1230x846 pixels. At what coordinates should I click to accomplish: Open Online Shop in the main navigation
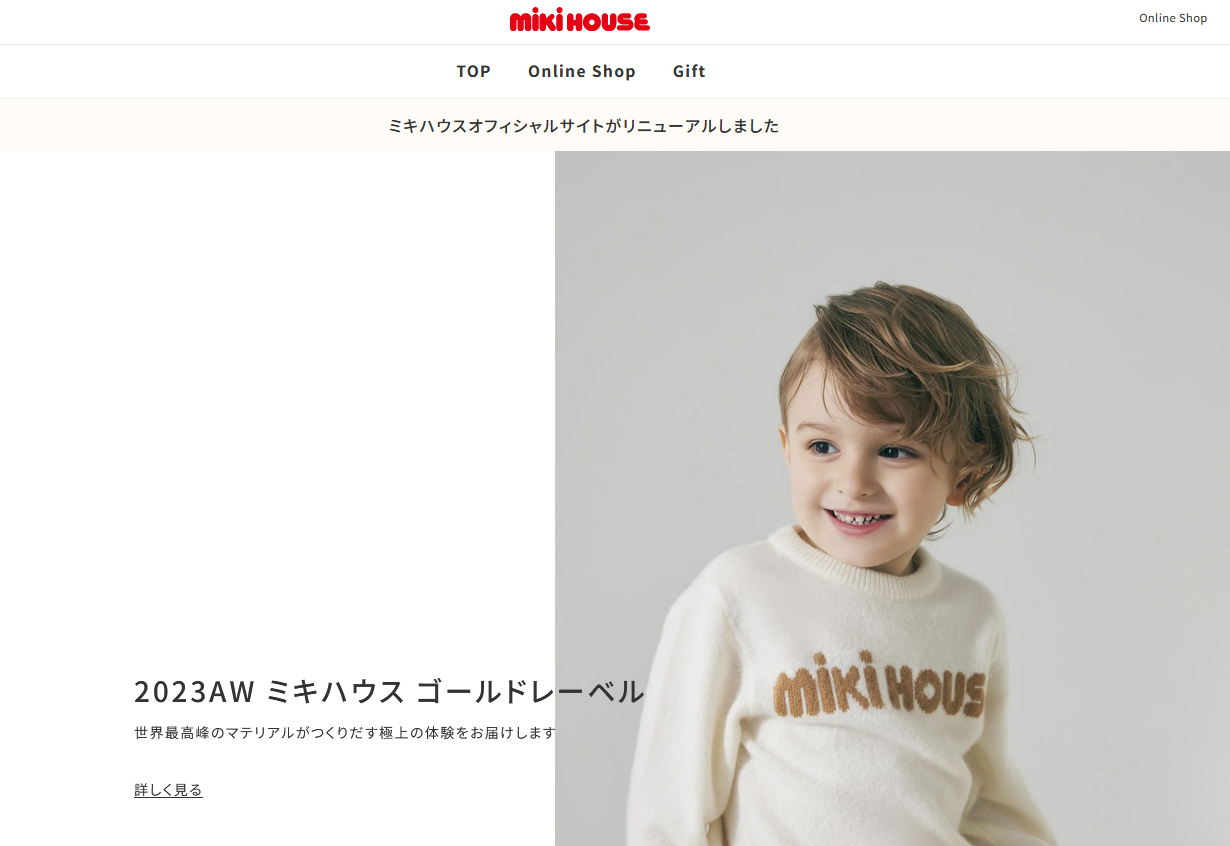[x=582, y=71]
